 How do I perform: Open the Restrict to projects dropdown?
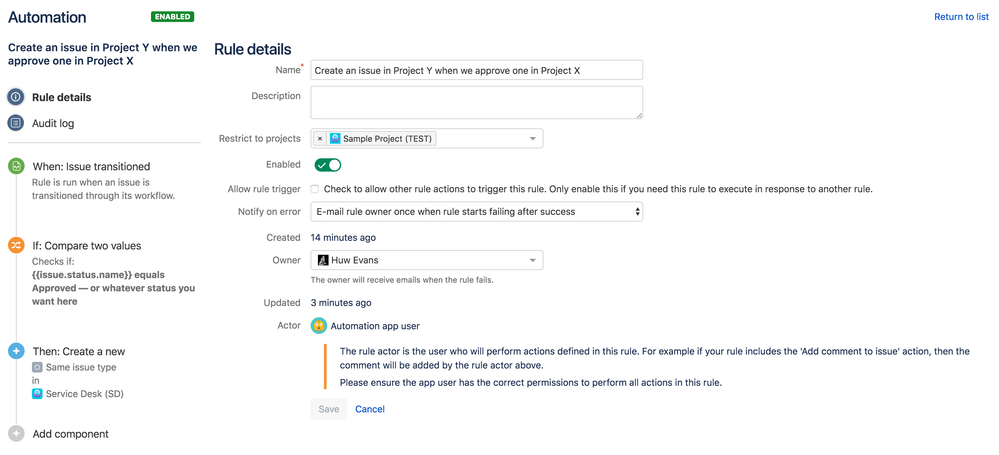(532, 139)
